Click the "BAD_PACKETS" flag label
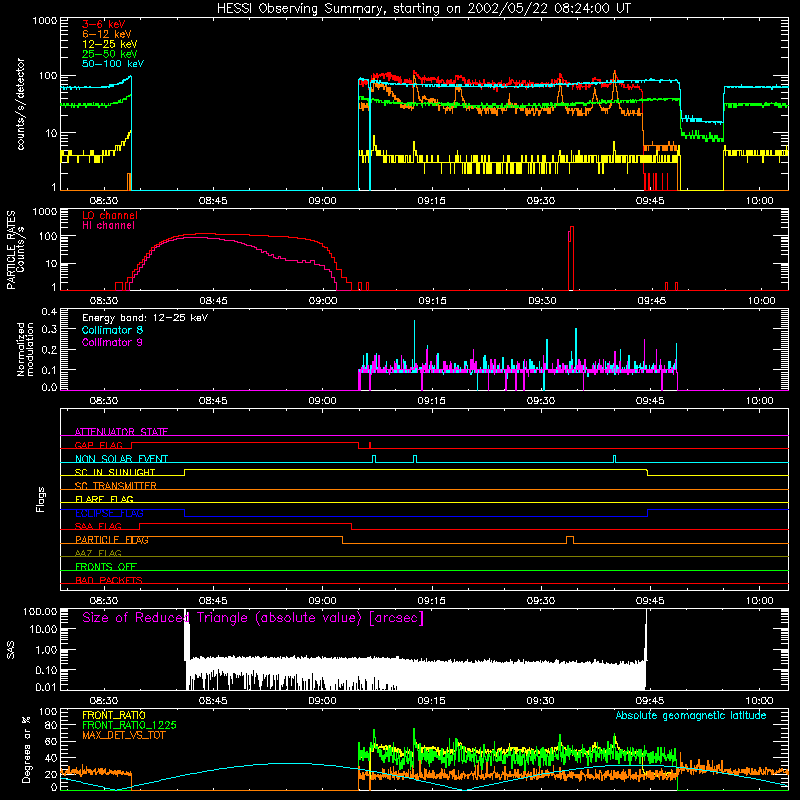800x800 pixels. coord(109,580)
